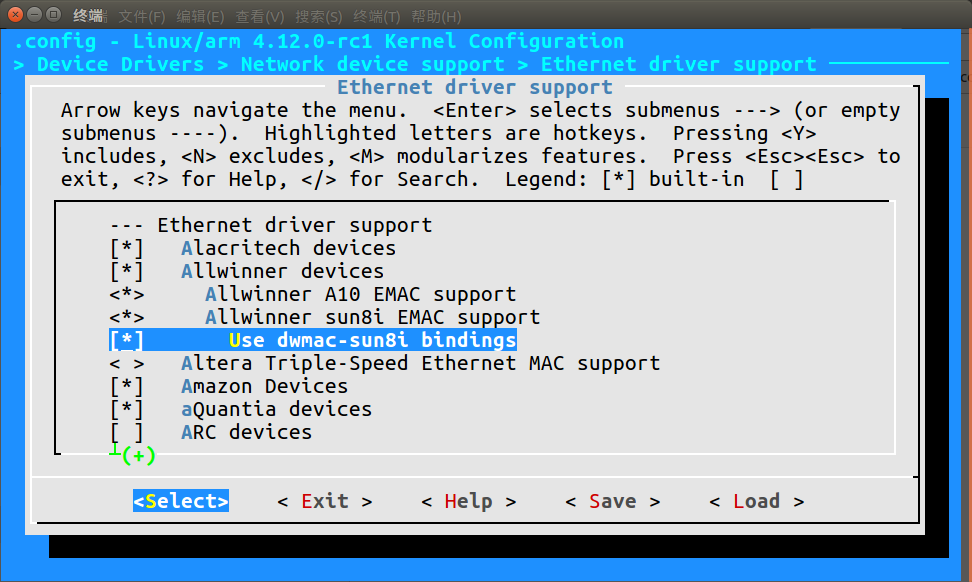This screenshot has width=972, height=582.
Task: Toggle Use dwmac-sun8i bindings checkbox
Action: (126, 340)
